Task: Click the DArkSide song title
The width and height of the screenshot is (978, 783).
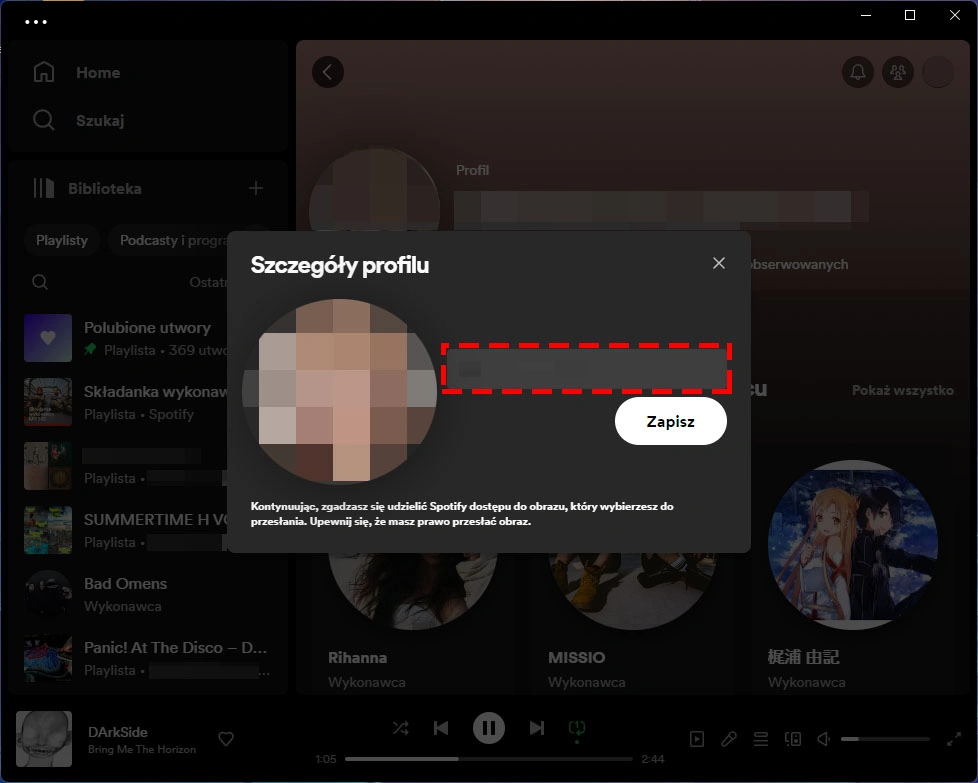Action: tap(118, 732)
